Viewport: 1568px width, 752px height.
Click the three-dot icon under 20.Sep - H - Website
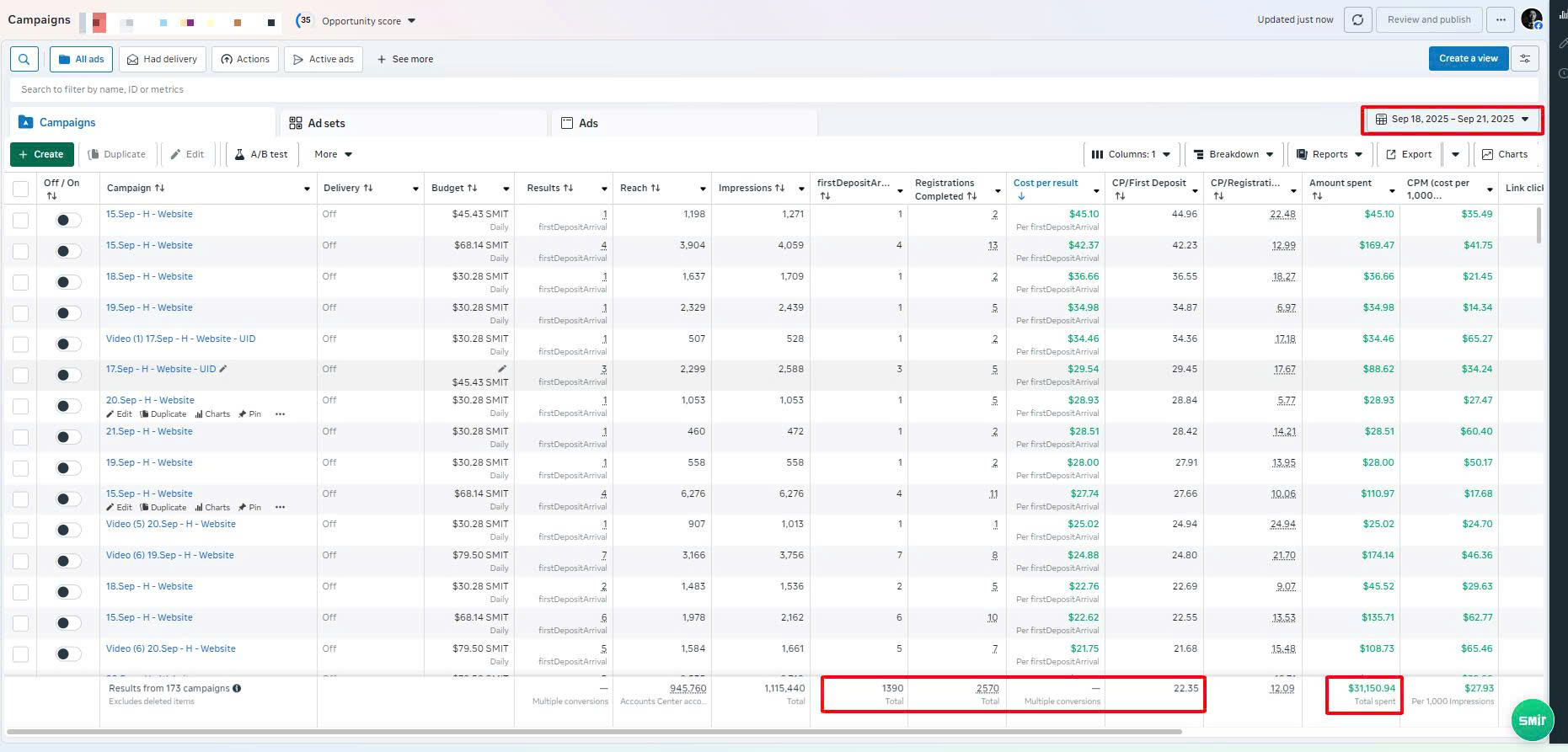pos(281,414)
